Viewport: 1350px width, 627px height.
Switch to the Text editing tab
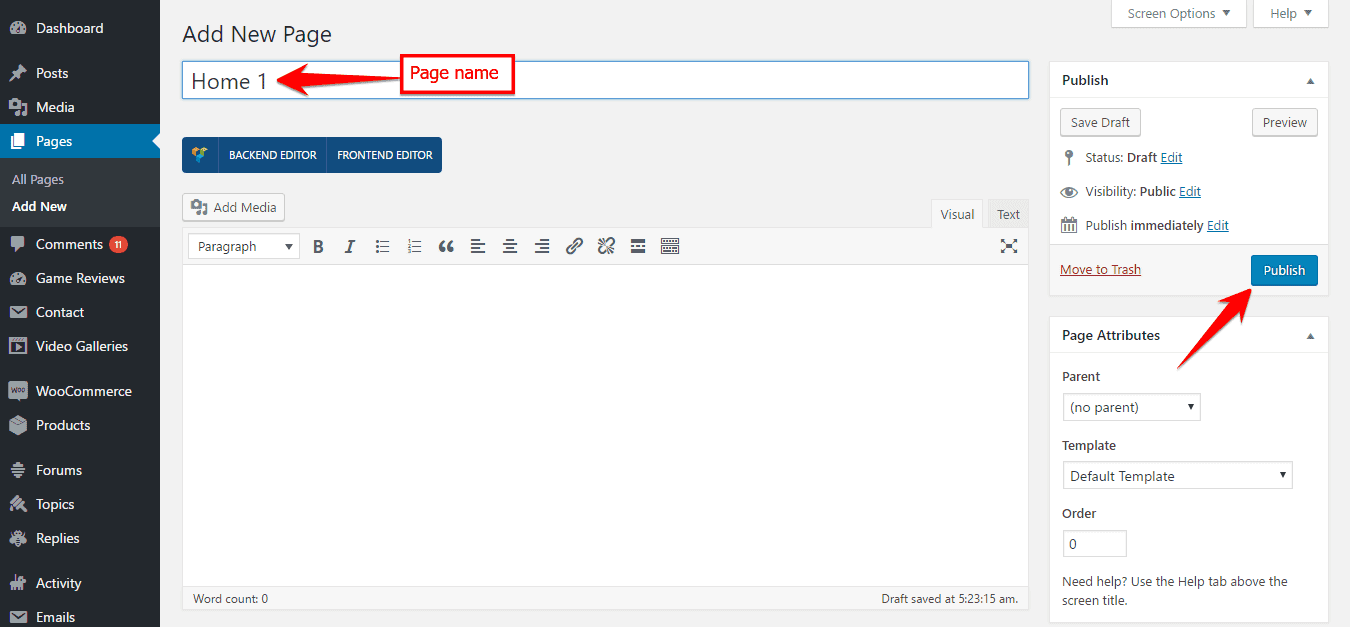tap(1007, 213)
